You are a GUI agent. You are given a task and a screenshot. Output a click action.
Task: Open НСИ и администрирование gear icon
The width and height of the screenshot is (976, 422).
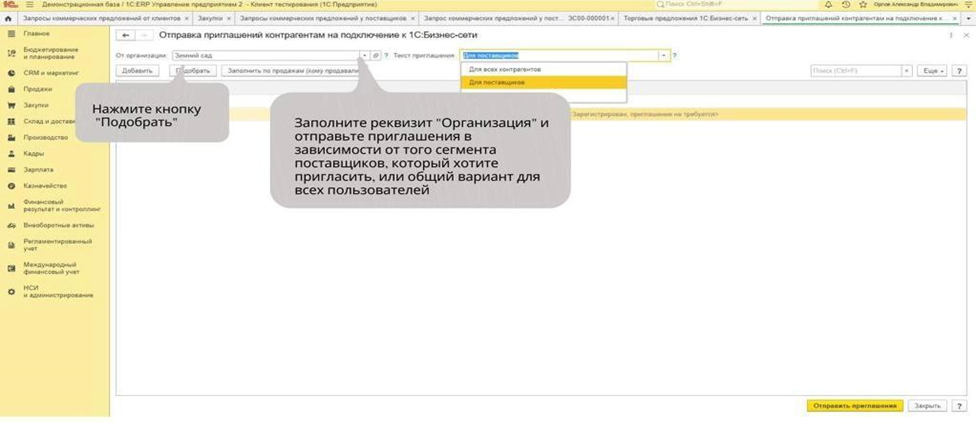tap(11, 291)
